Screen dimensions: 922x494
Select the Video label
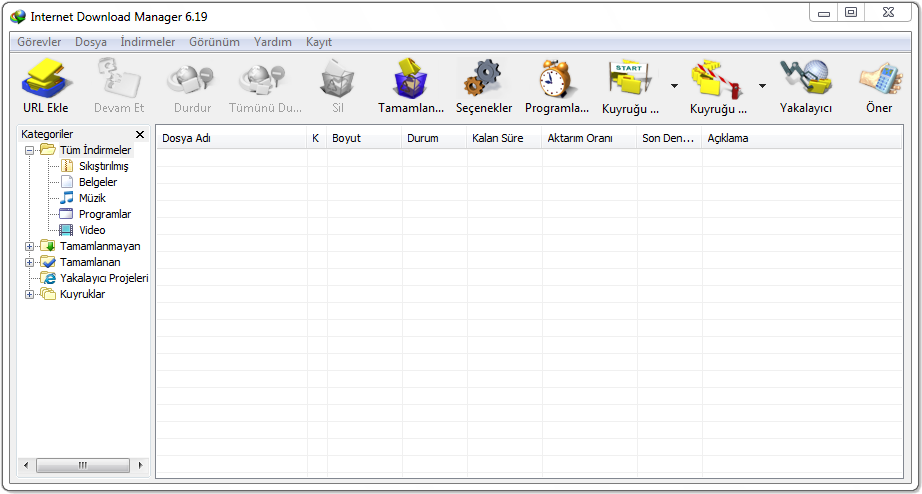(x=92, y=230)
